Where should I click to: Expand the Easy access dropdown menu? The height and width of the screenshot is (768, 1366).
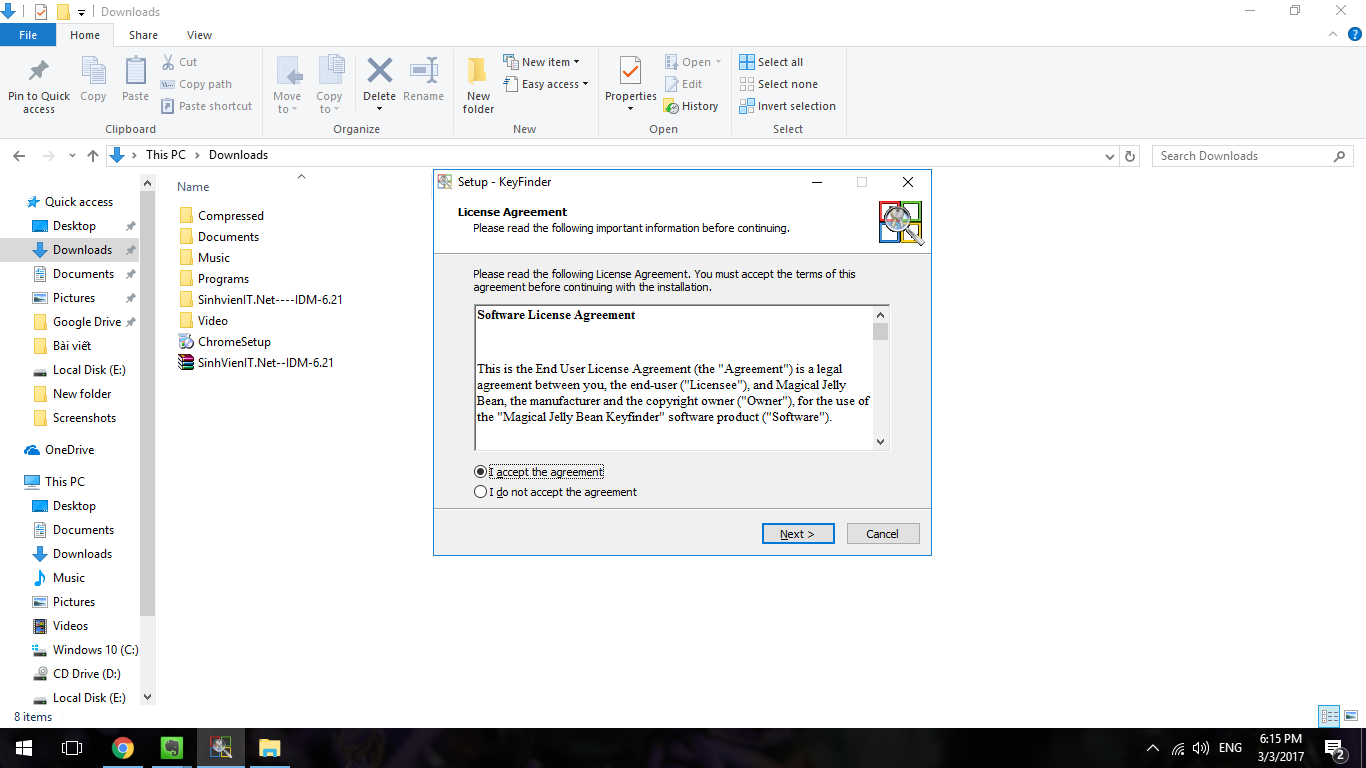click(545, 84)
